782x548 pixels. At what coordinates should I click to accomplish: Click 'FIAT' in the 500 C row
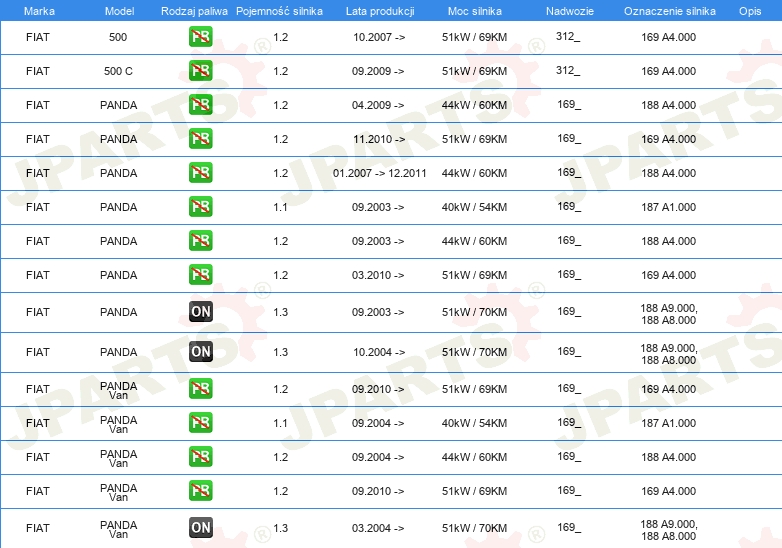tap(38, 71)
